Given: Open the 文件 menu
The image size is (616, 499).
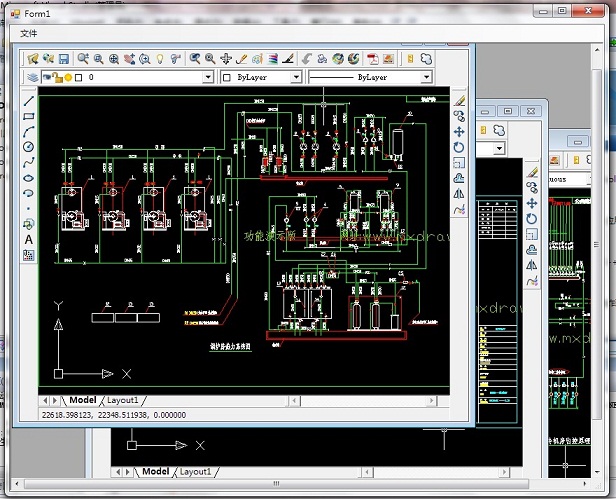Looking at the screenshot, I should pos(29,33).
